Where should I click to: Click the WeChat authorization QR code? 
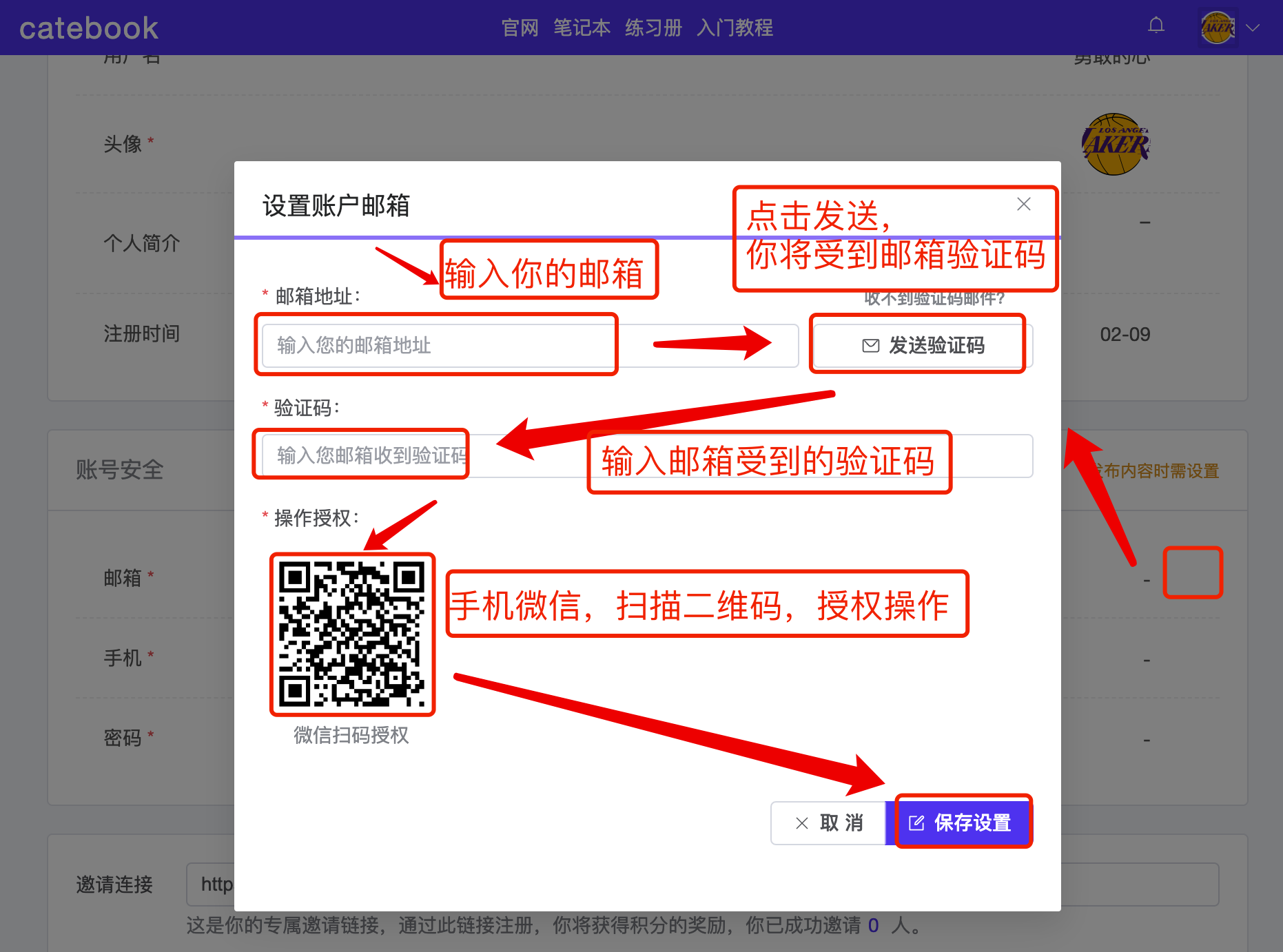pos(352,634)
